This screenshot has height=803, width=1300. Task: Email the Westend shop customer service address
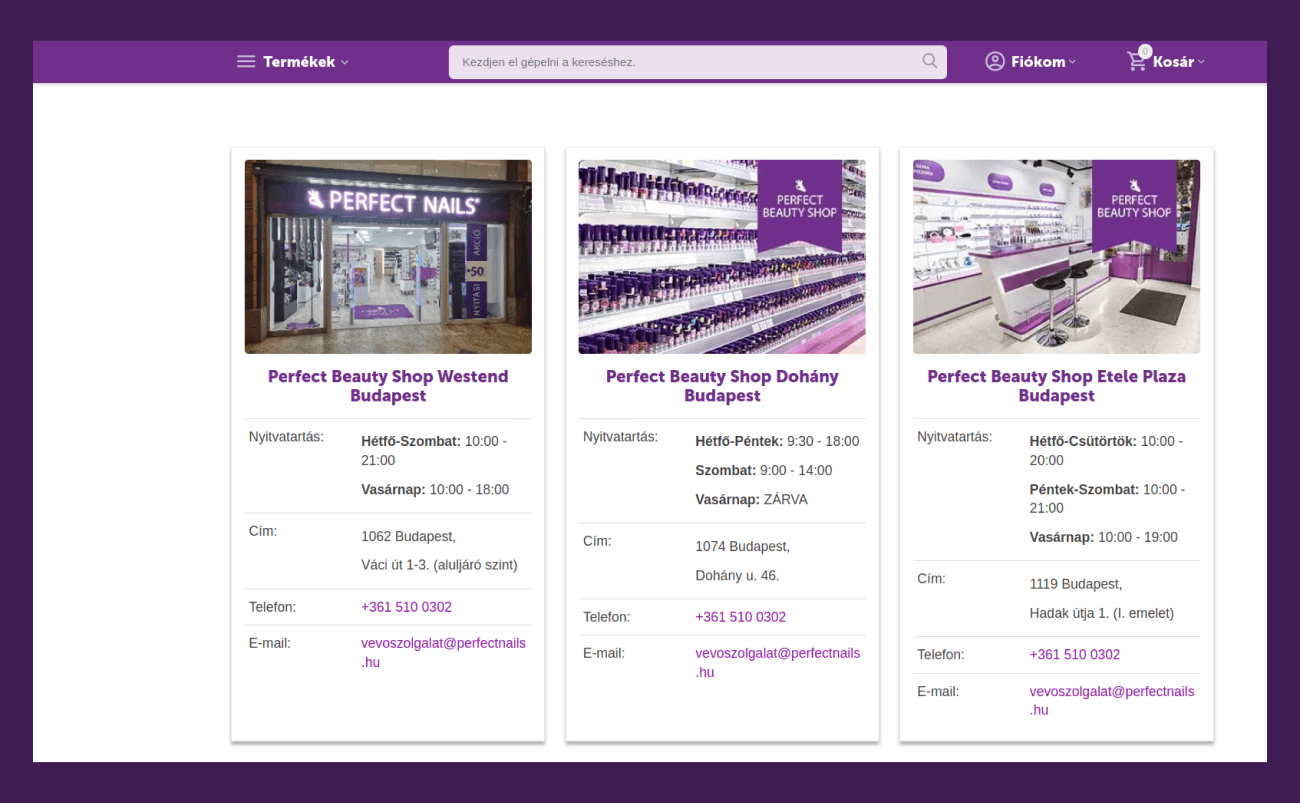443,652
